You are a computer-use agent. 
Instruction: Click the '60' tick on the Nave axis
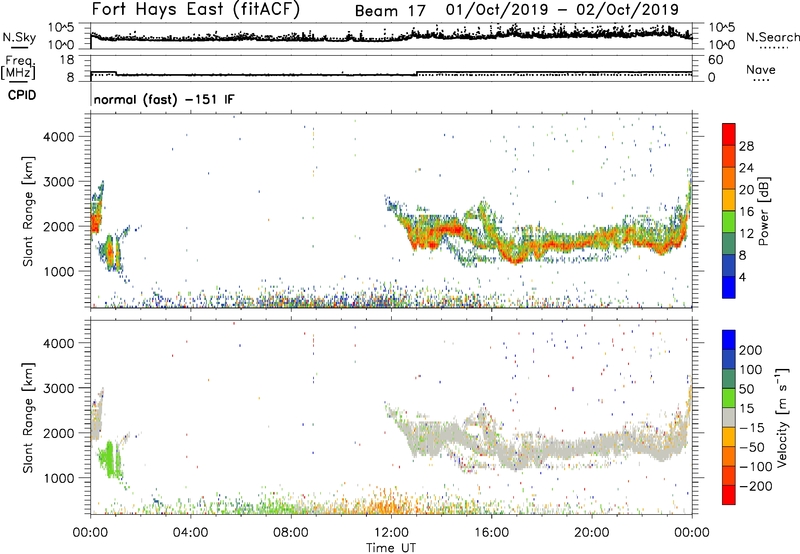tap(715, 60)
